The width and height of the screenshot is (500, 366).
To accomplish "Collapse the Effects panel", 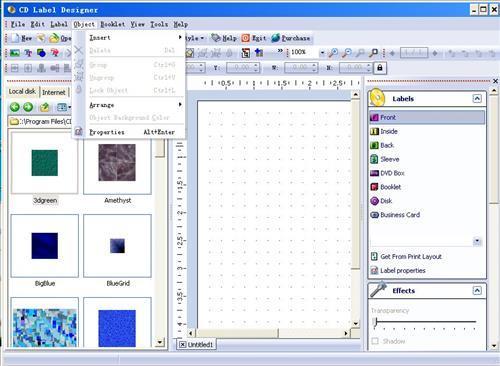I will tap(477, 291).
